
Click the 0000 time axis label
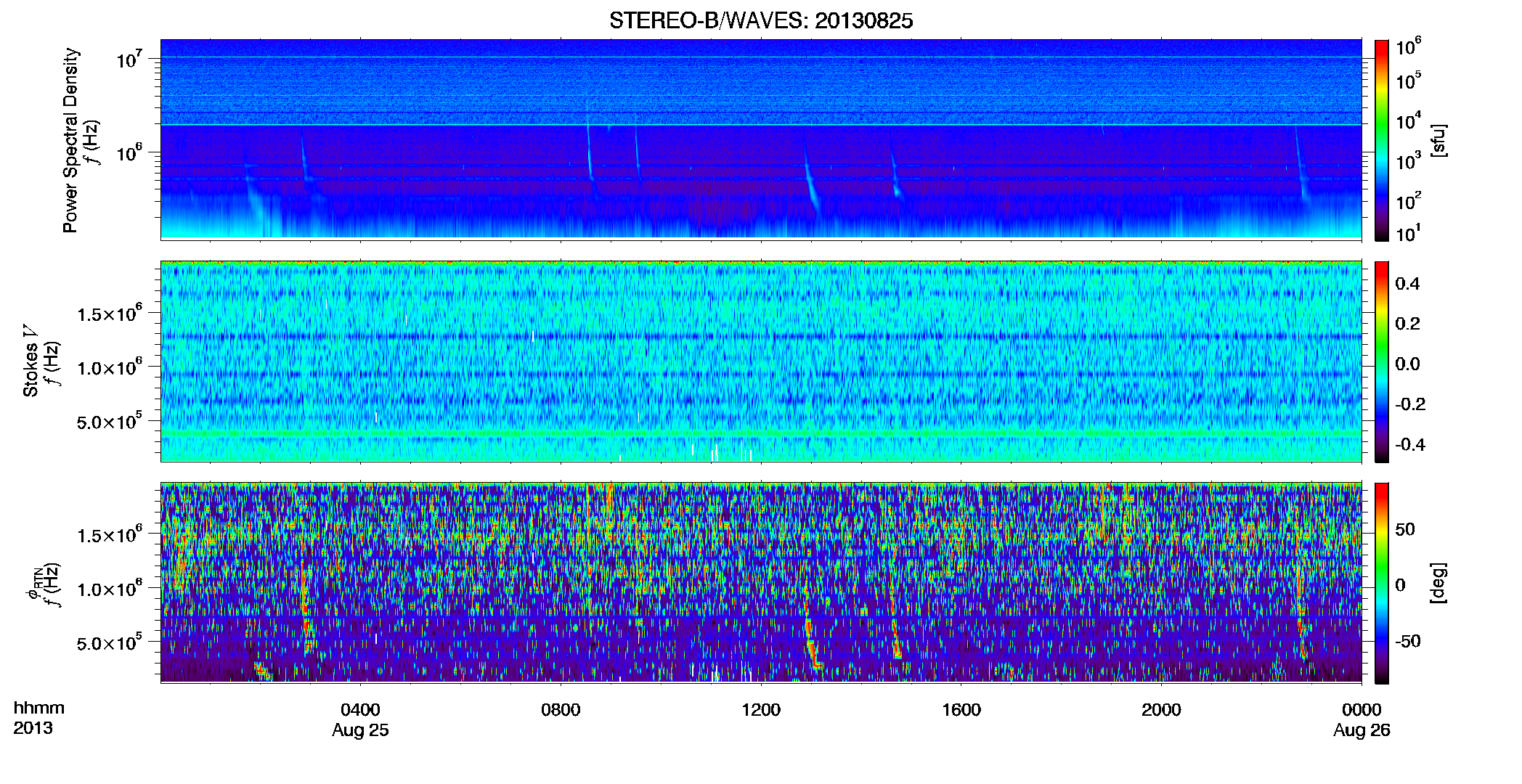1362,709
